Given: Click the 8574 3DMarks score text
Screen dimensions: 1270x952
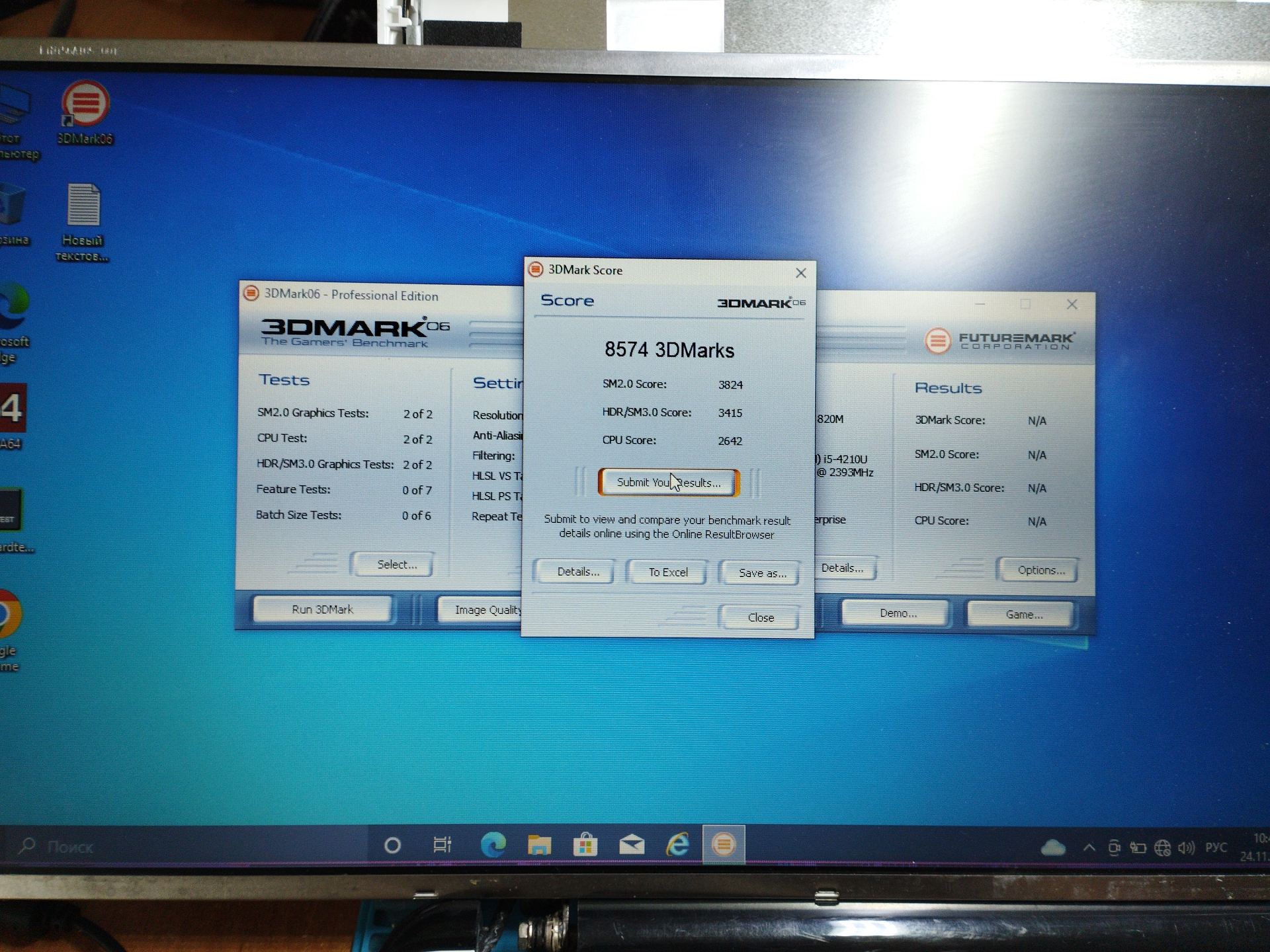Looking at the screenshot, I should [669, 350].
